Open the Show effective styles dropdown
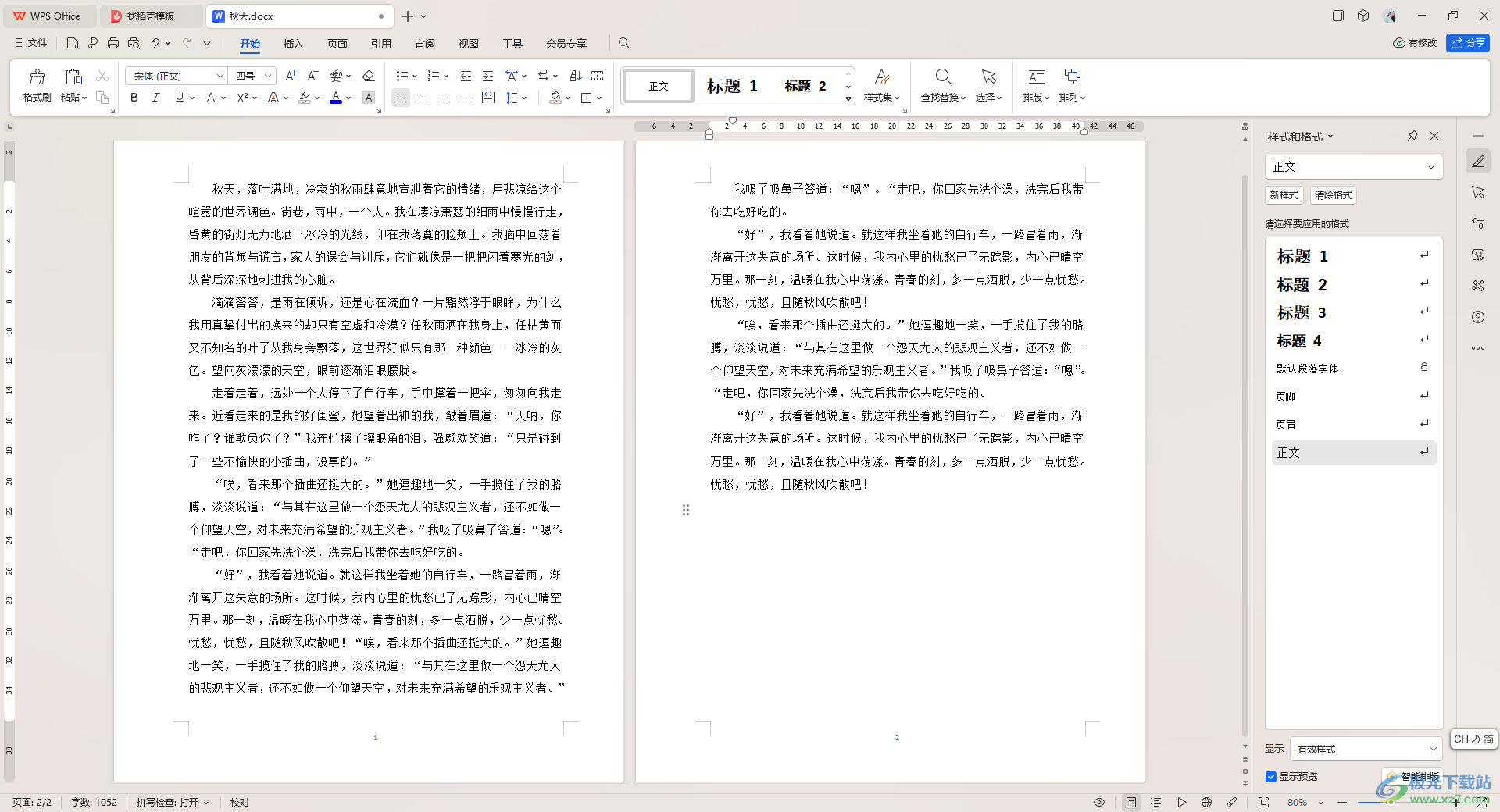The height and width of the screenshot is (812, 1500). point(1366,749)
